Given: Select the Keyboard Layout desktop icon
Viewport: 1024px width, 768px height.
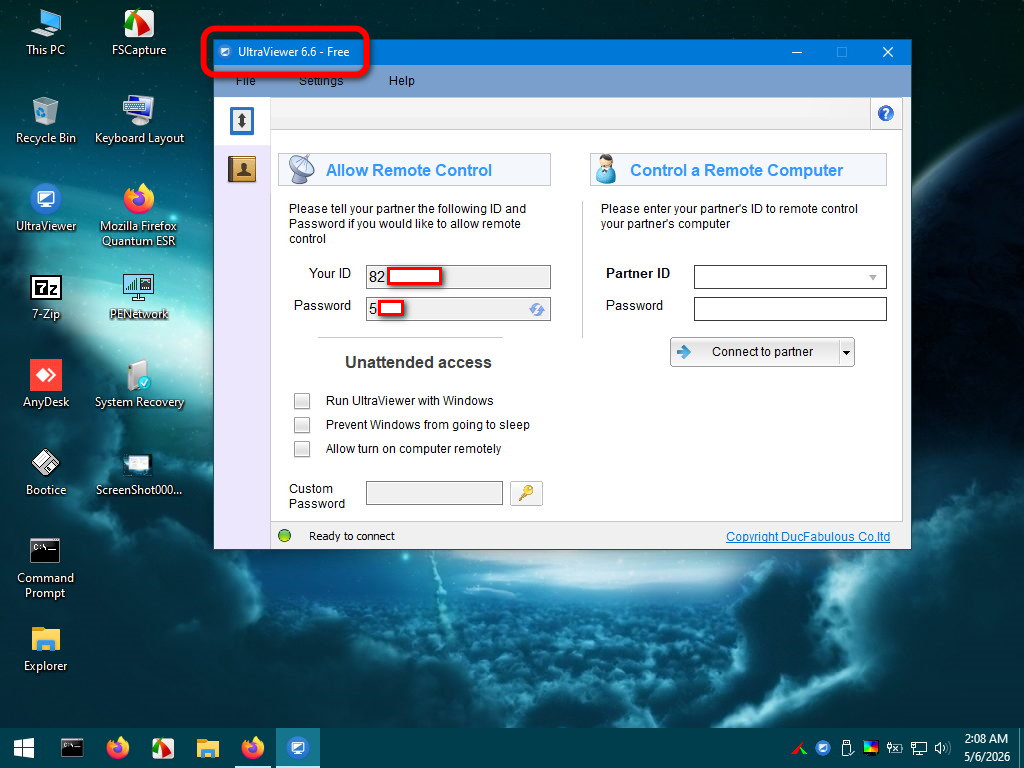Looking at the screenshot, I should [x=139, y=120].
